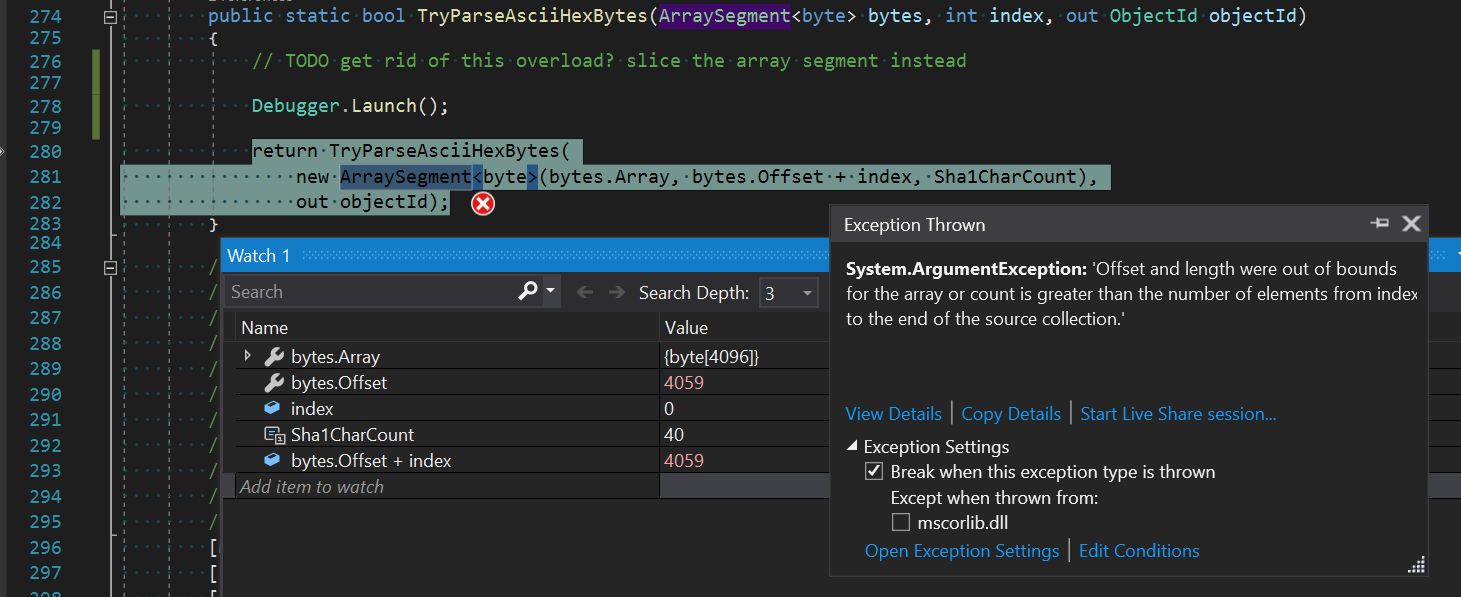This screenshot has height=597, width=1461.
Task: Select the Watch 1 tab
Action: pos(259,255)
